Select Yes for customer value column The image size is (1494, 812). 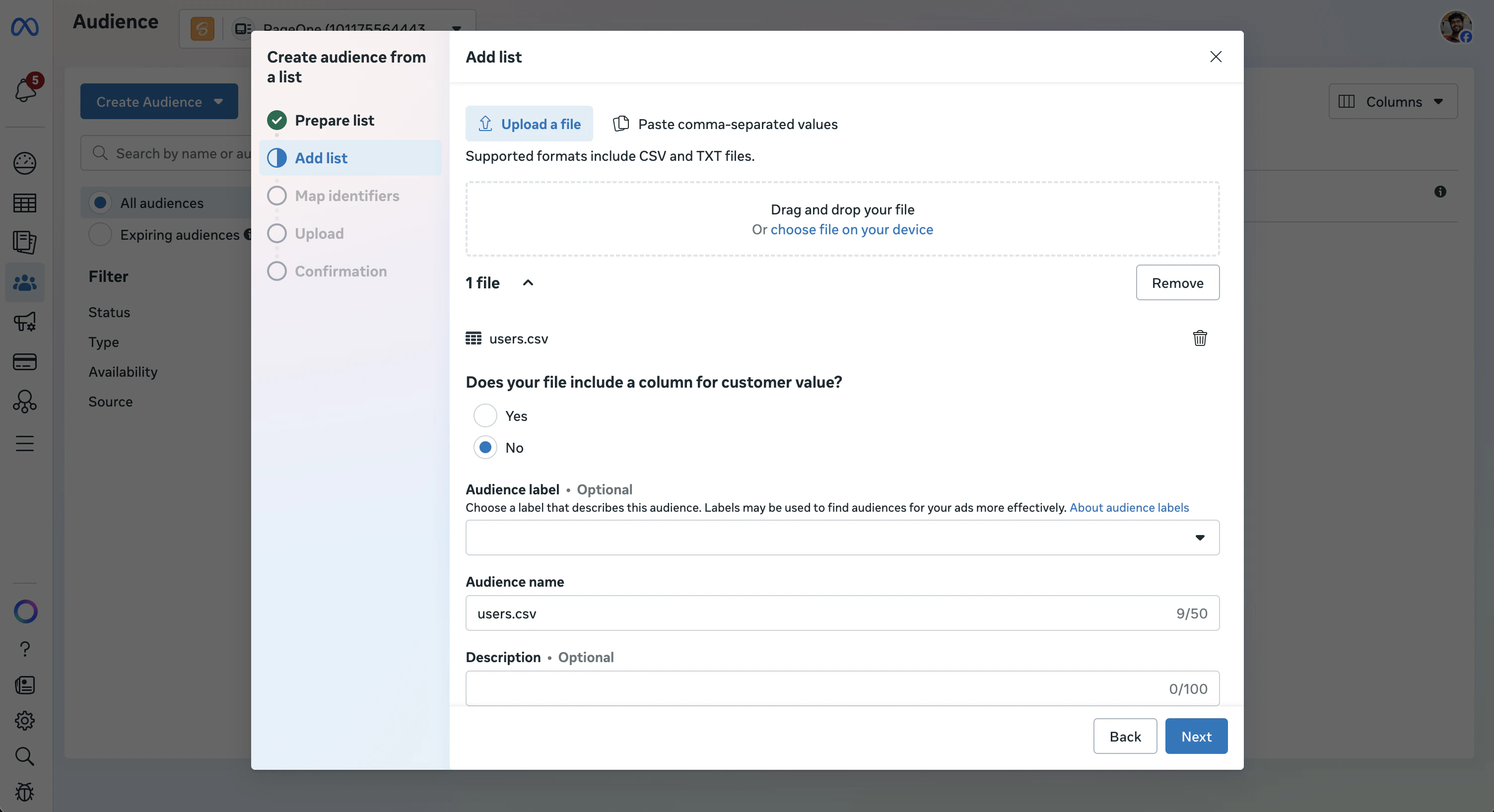(485, 415)
